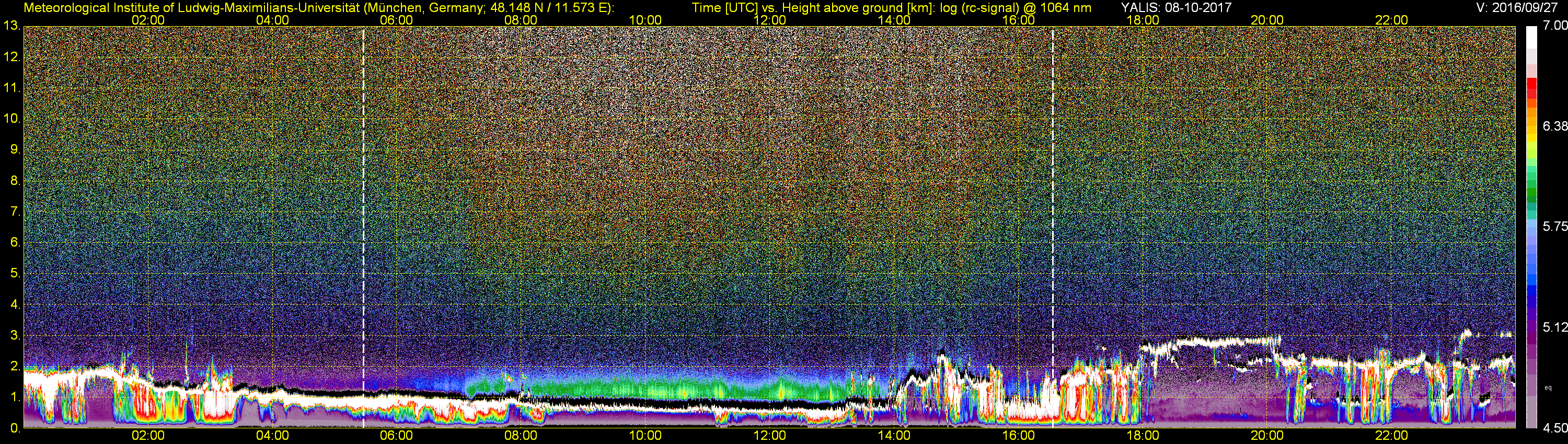Select the 14:00 label on the upper time axis
The image size is (1568, 444).
[894, 20]
